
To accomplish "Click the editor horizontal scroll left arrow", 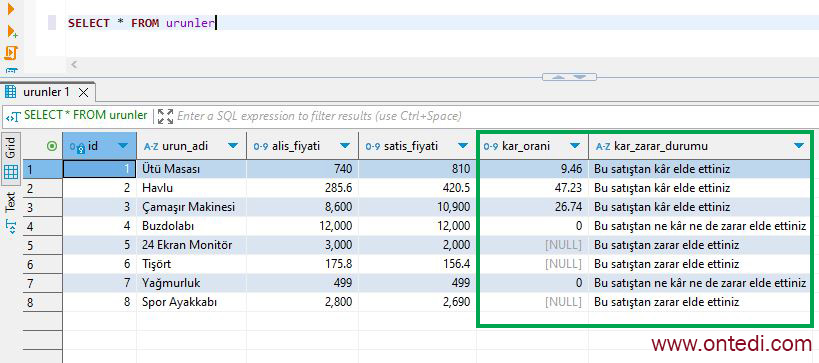I will coord(74,65).
